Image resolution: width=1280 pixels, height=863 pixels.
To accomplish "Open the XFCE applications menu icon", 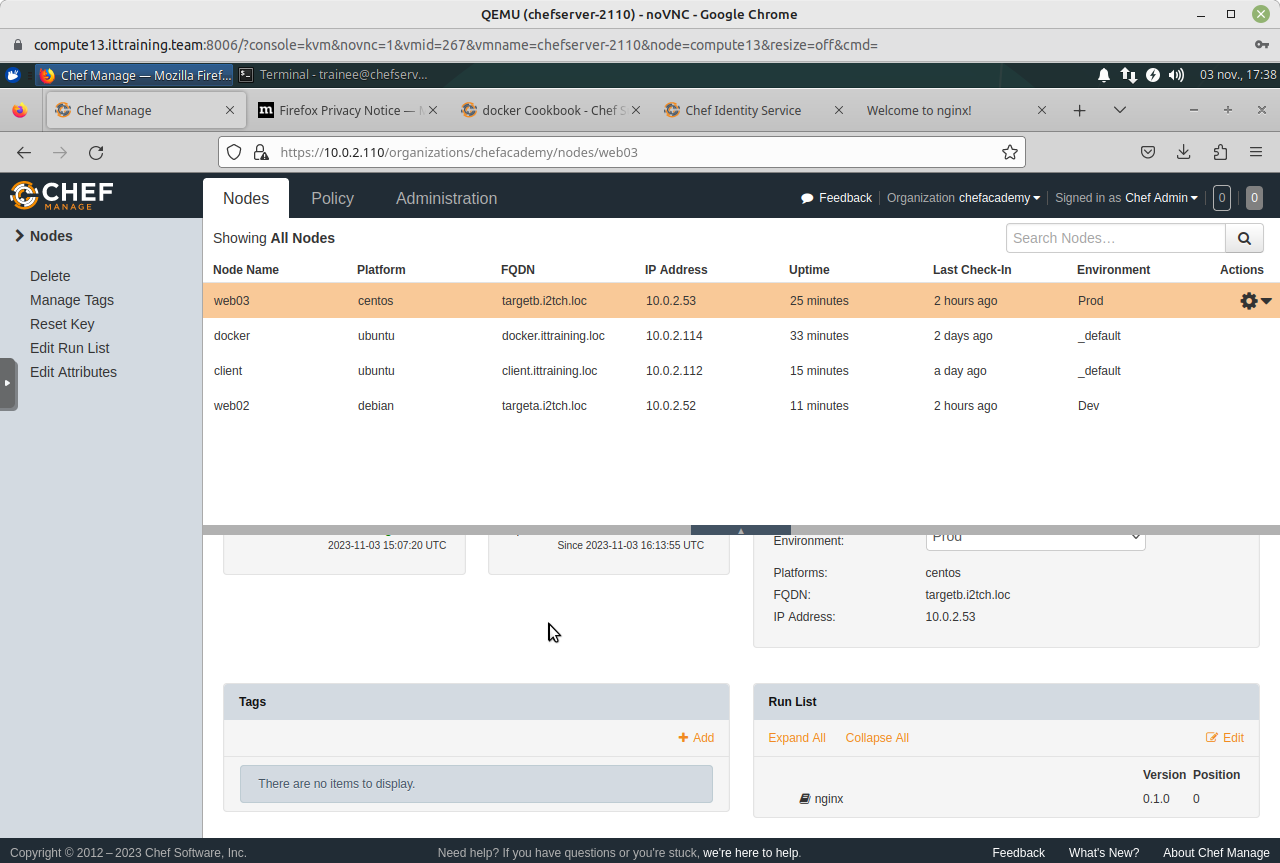I will (13, 75).
